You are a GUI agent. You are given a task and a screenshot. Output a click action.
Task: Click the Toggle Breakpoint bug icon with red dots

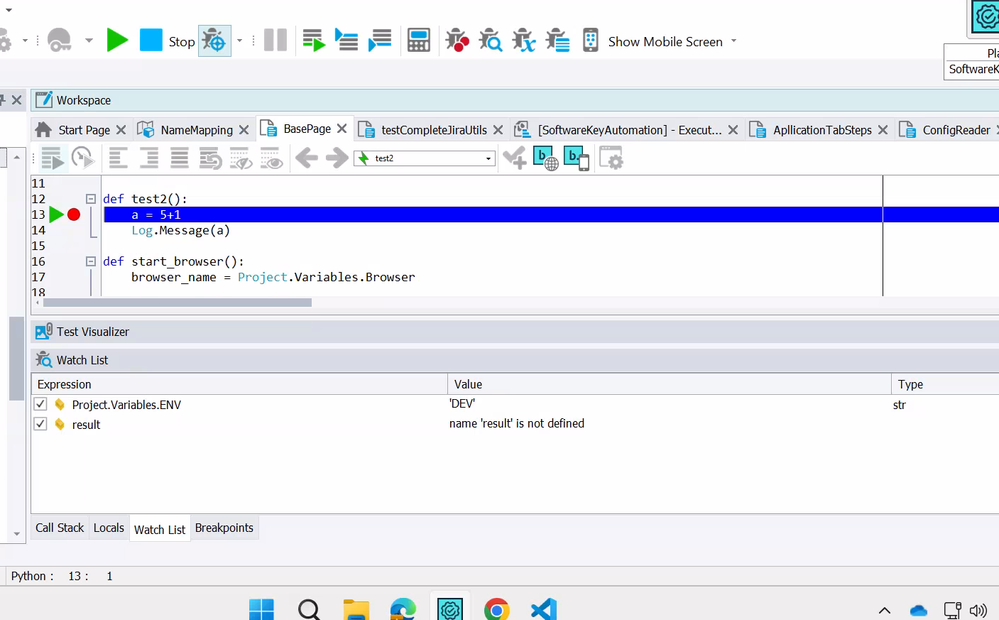click(457, 41)
